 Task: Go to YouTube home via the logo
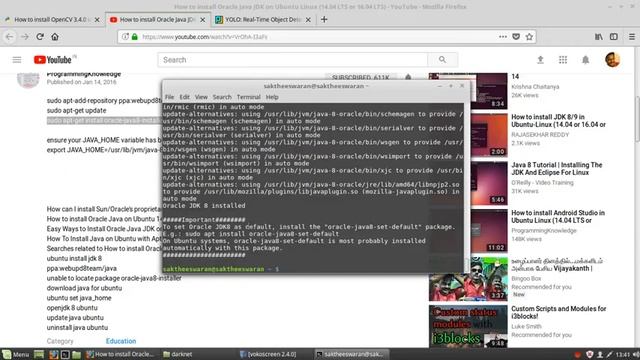[x=53, y=60]
